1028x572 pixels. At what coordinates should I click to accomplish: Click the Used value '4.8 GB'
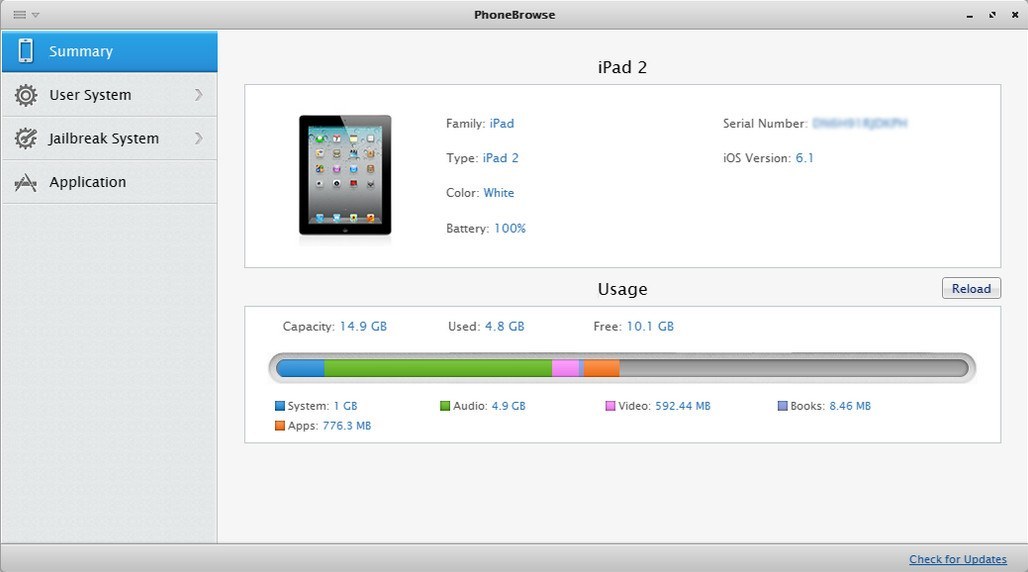[505, 327]
